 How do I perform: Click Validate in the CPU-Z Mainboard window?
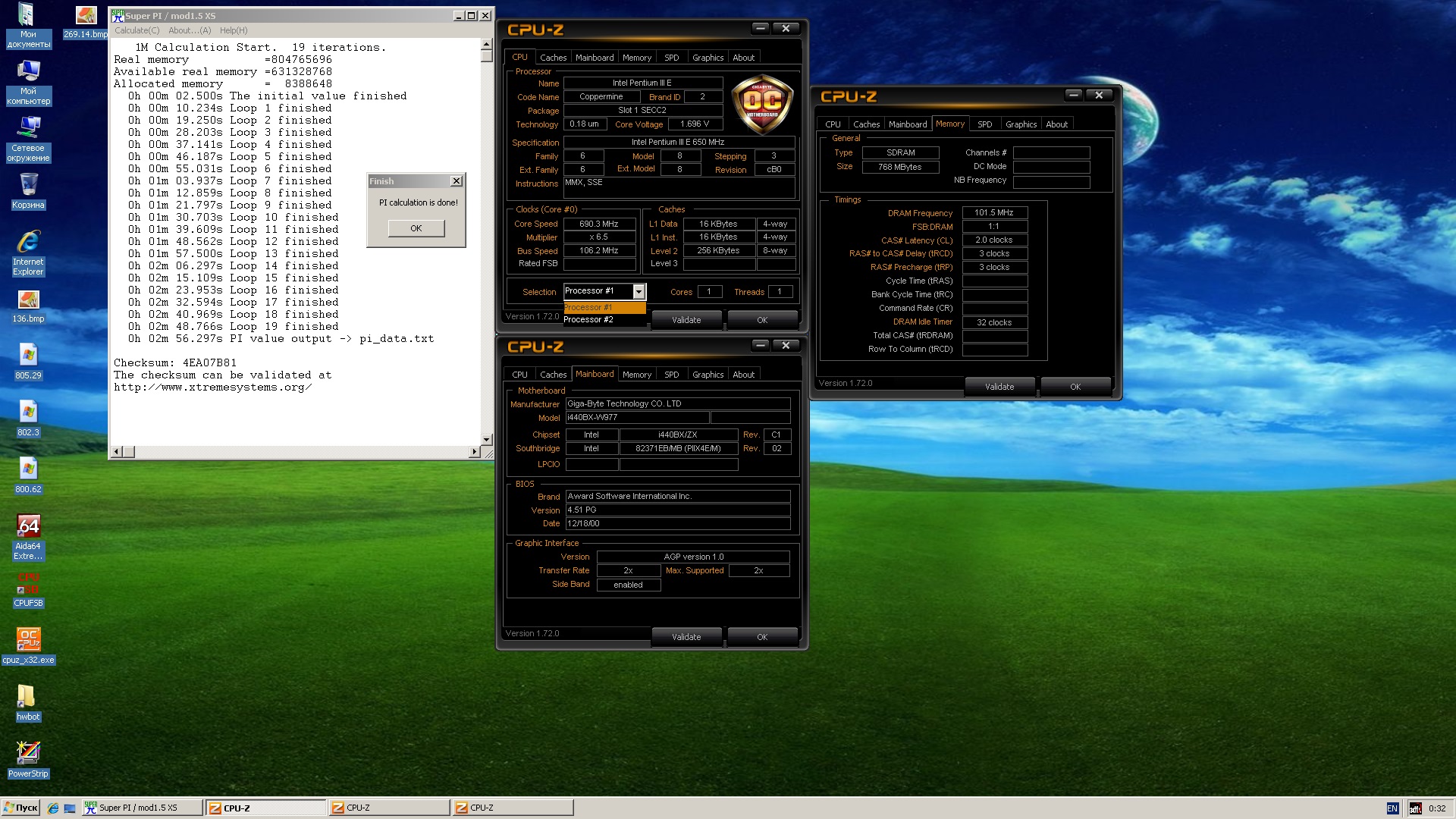tap(686, 637)
